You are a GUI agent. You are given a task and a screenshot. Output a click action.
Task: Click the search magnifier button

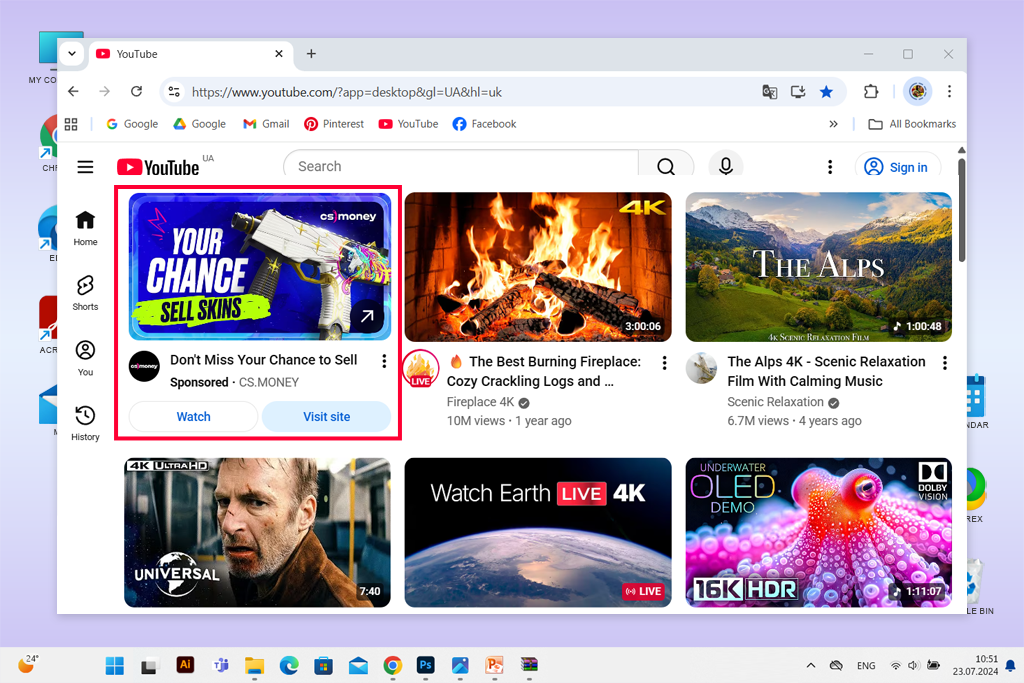point(665,167)
